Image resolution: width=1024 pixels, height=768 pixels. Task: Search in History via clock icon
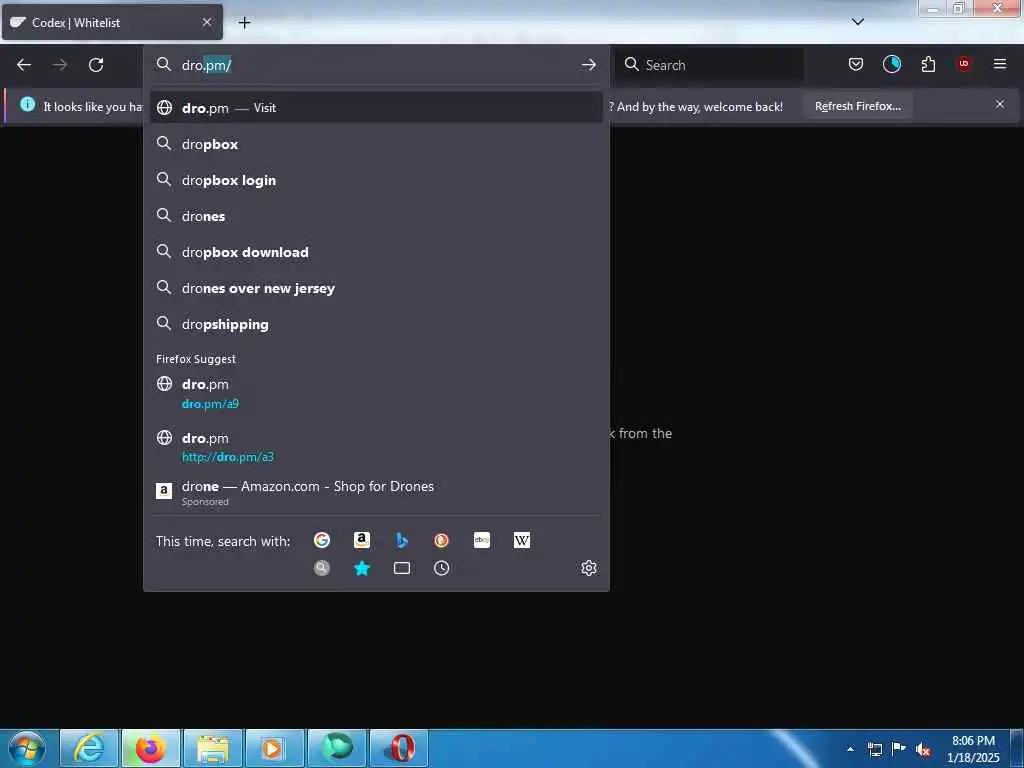point(441,568)
